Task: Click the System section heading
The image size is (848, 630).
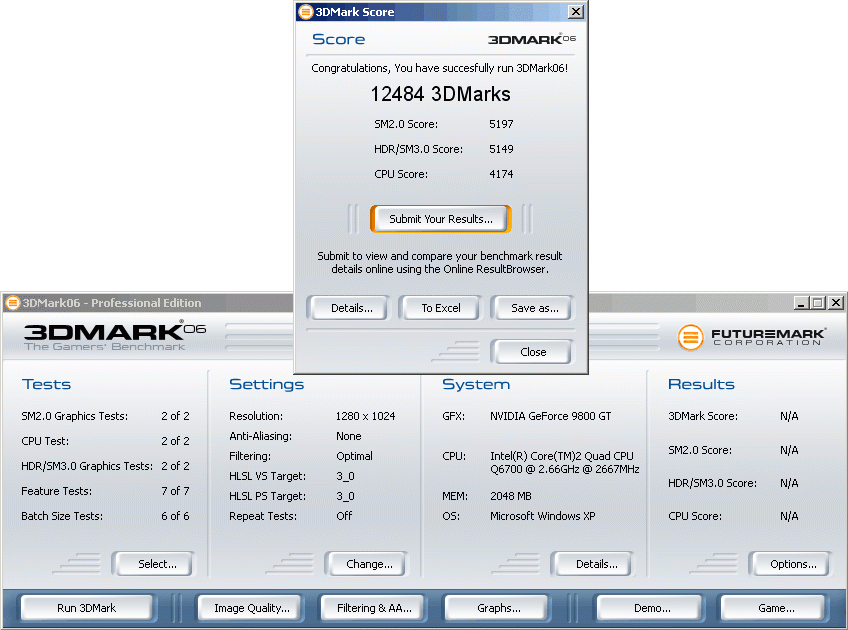Action: (476, 384)
